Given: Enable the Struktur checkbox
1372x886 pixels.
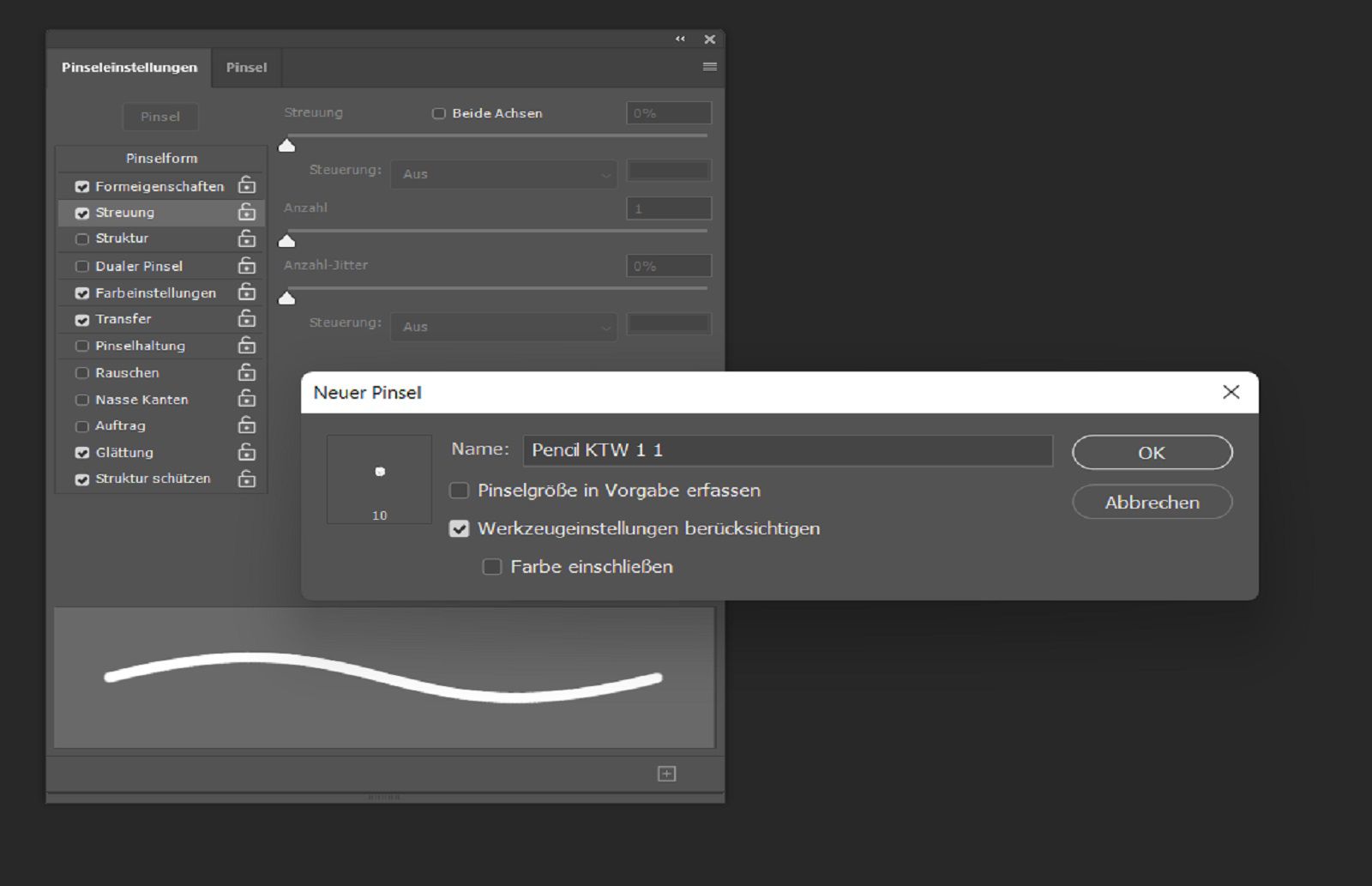Looking at the screenshot, I should (82, 238).
